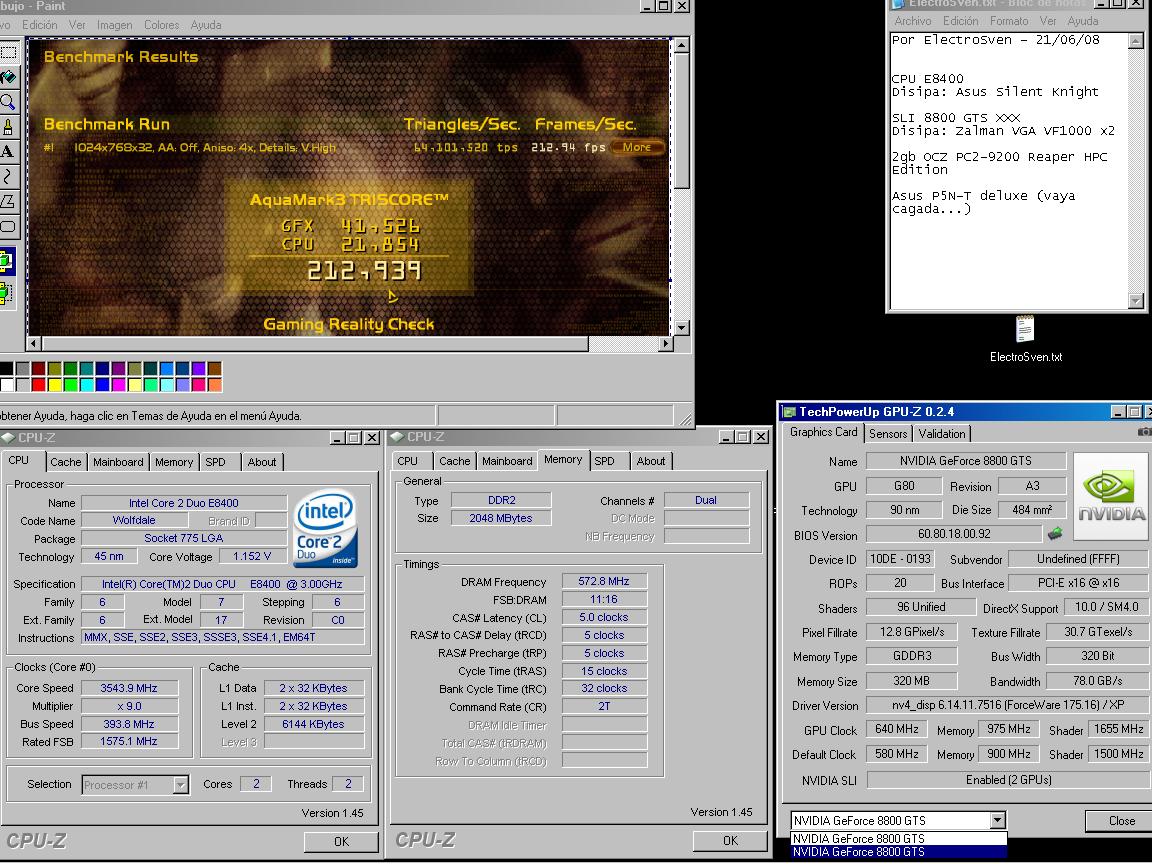Click the Driver Version field in GPU-Z
This screenshot has height=864, width=1152.
[1007, 705]
